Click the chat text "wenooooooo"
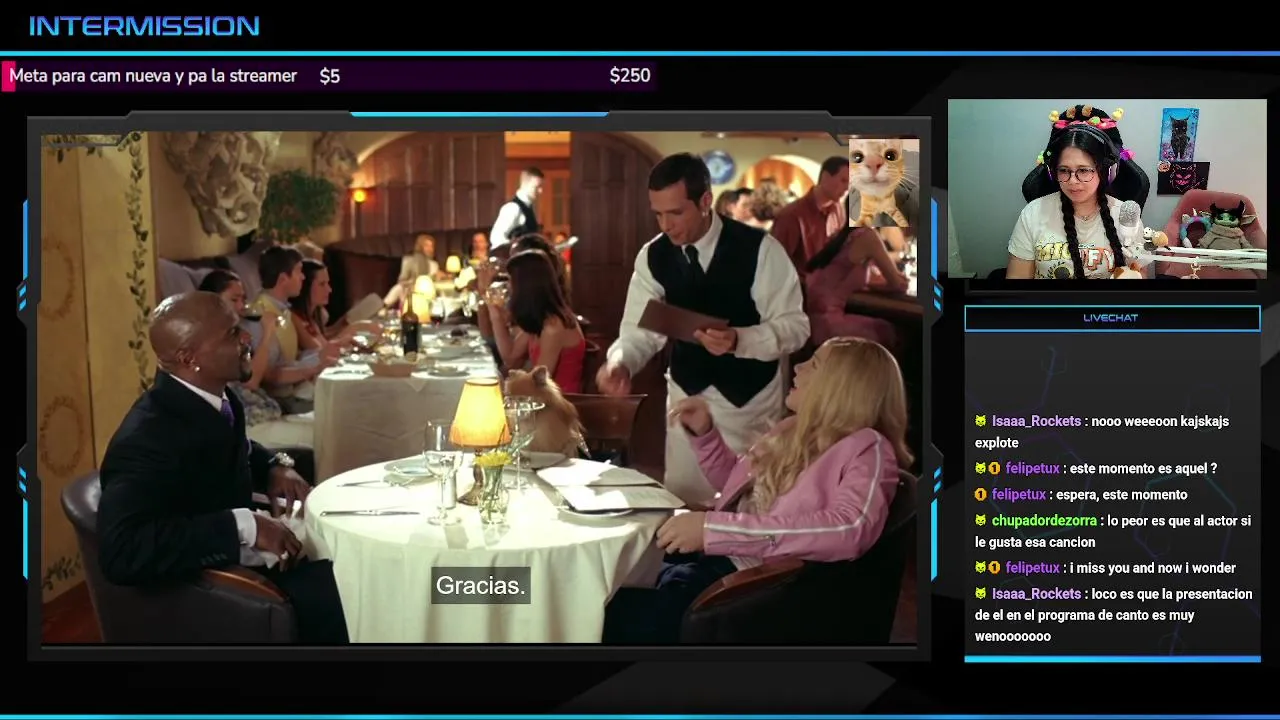The height and width of the screenshot is (720, 1280). coord(1013,636)
